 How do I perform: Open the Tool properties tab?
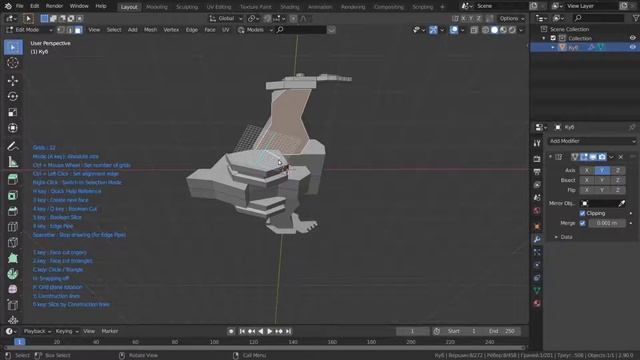[x=537, y=143]
